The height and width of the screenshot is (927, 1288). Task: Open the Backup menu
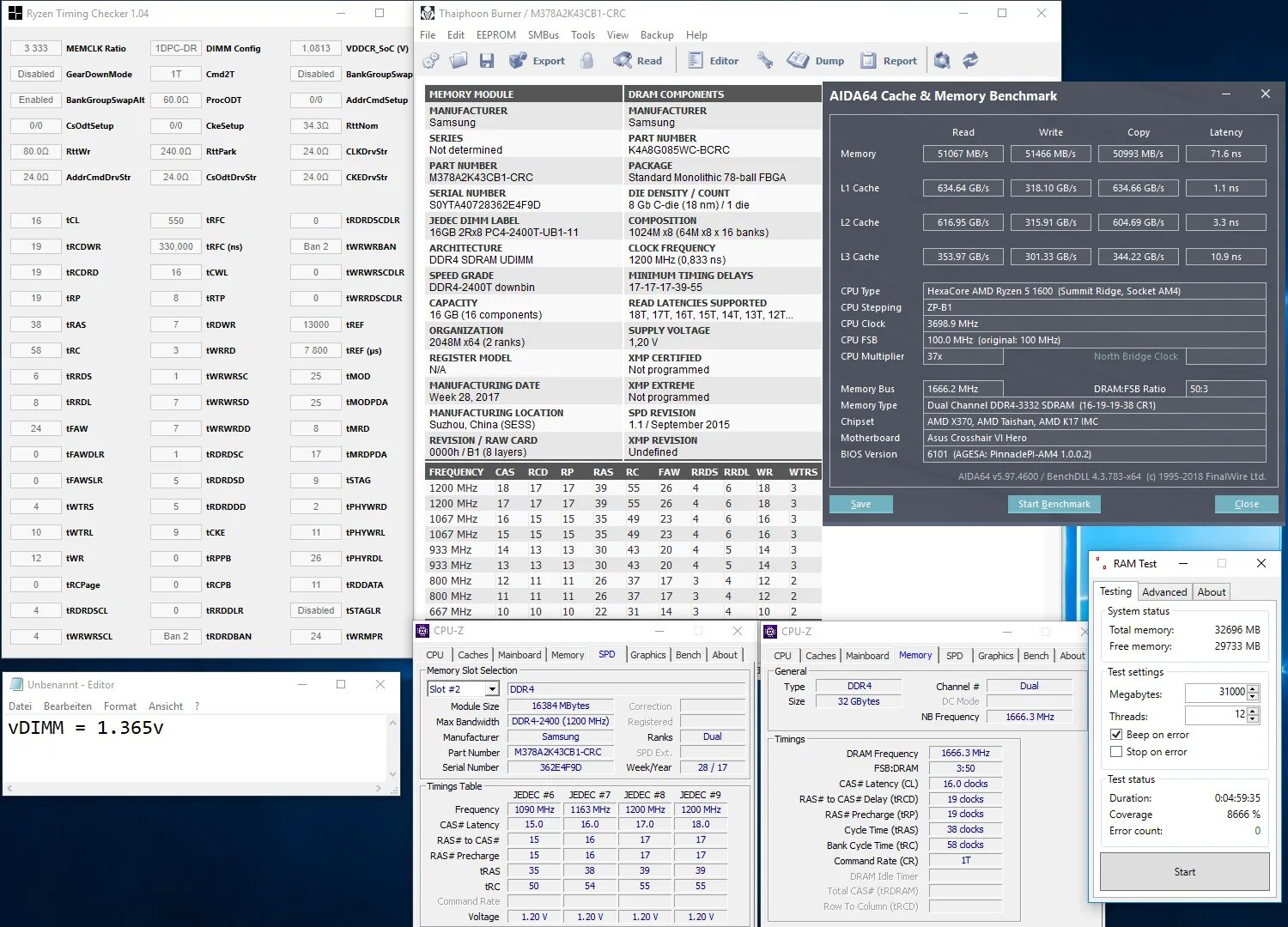click(x=657, y=35)
